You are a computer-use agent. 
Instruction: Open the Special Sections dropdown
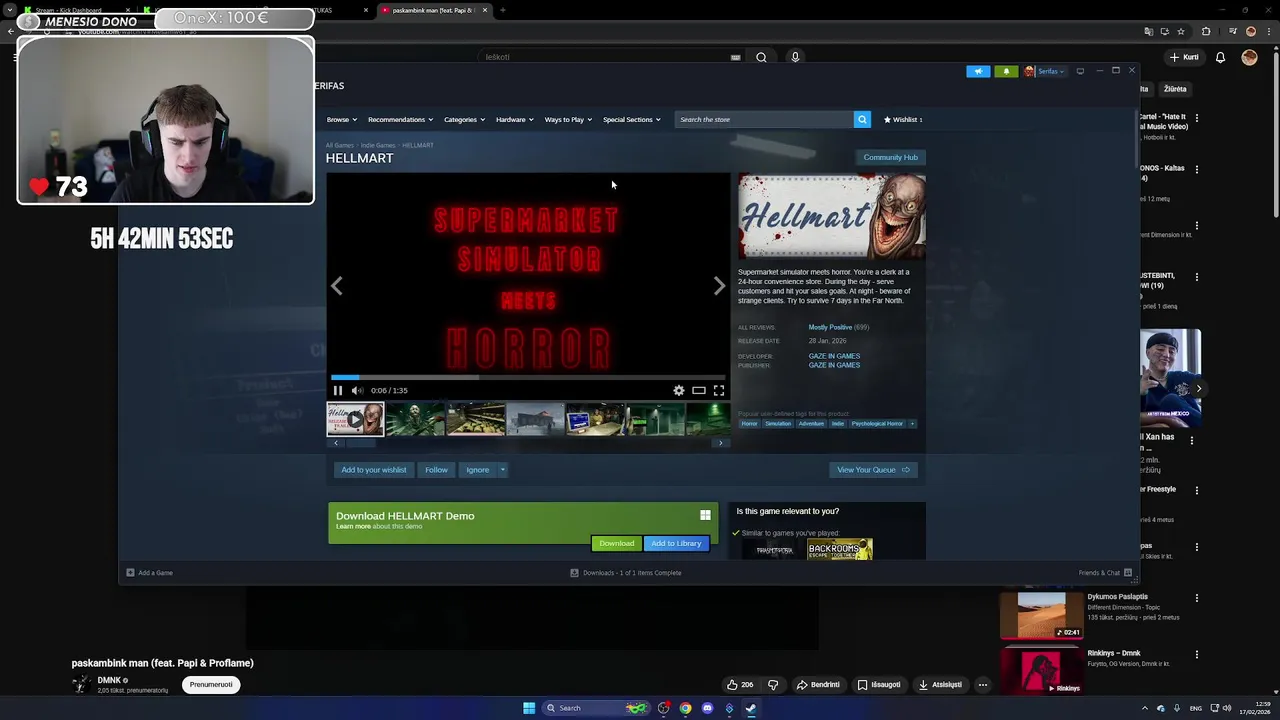[x=631, y=119]
